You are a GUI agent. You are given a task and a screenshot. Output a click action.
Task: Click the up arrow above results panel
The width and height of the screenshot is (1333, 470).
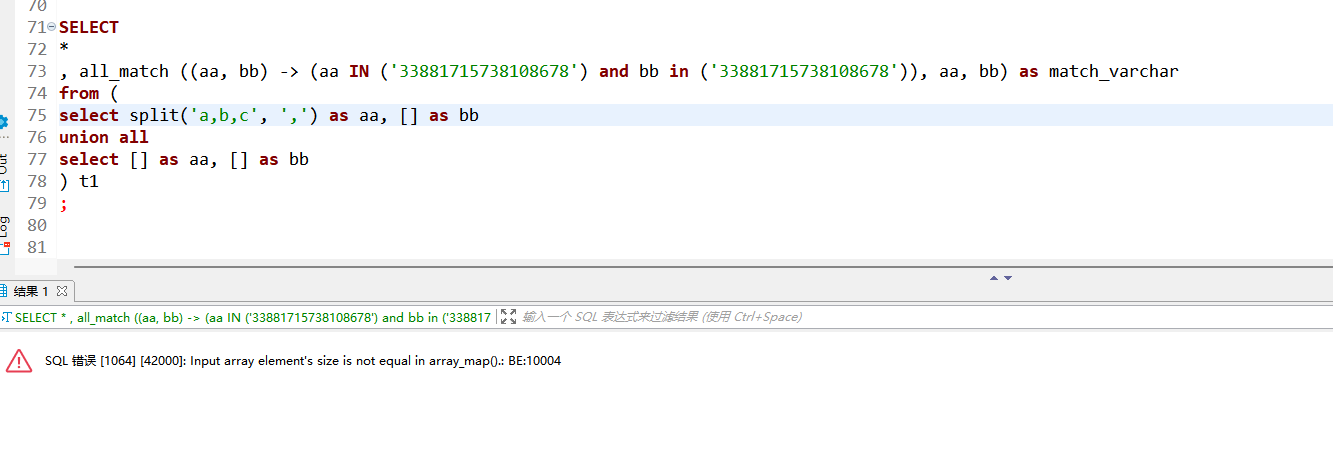point(994,278)
